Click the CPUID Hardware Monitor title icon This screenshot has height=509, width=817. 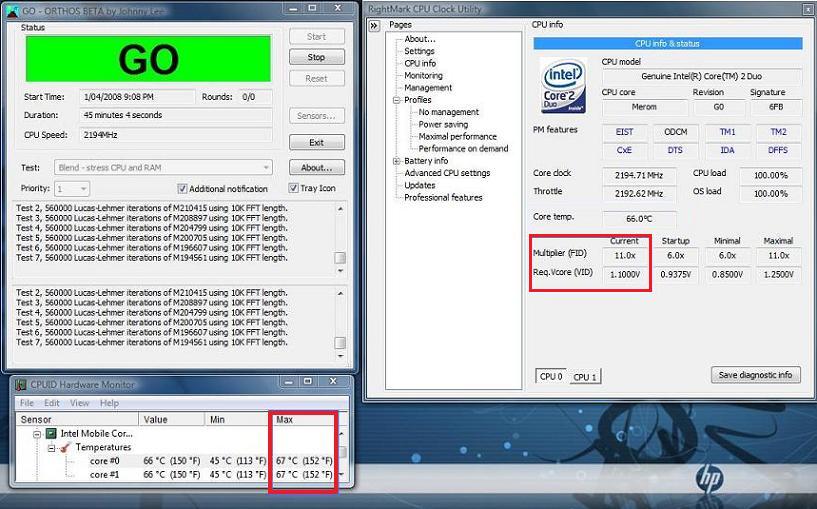click(x=21, y=384)
